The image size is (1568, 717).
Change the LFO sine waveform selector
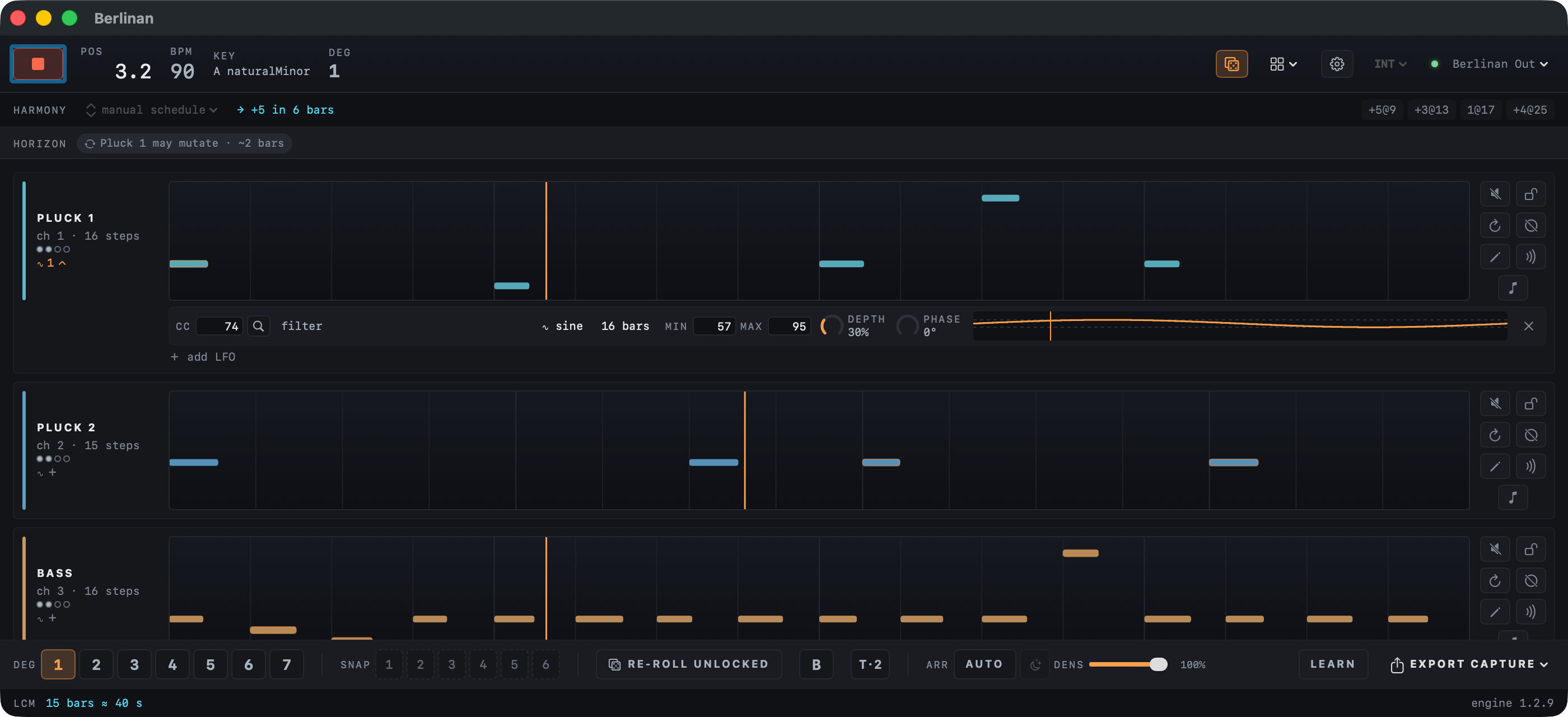(x=562, y=326)
